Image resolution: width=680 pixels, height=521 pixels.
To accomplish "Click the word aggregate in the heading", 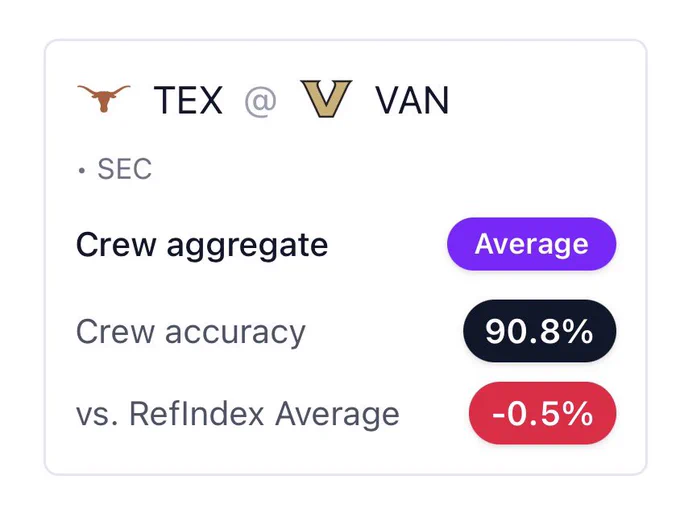I will click(x=247, y=247).
